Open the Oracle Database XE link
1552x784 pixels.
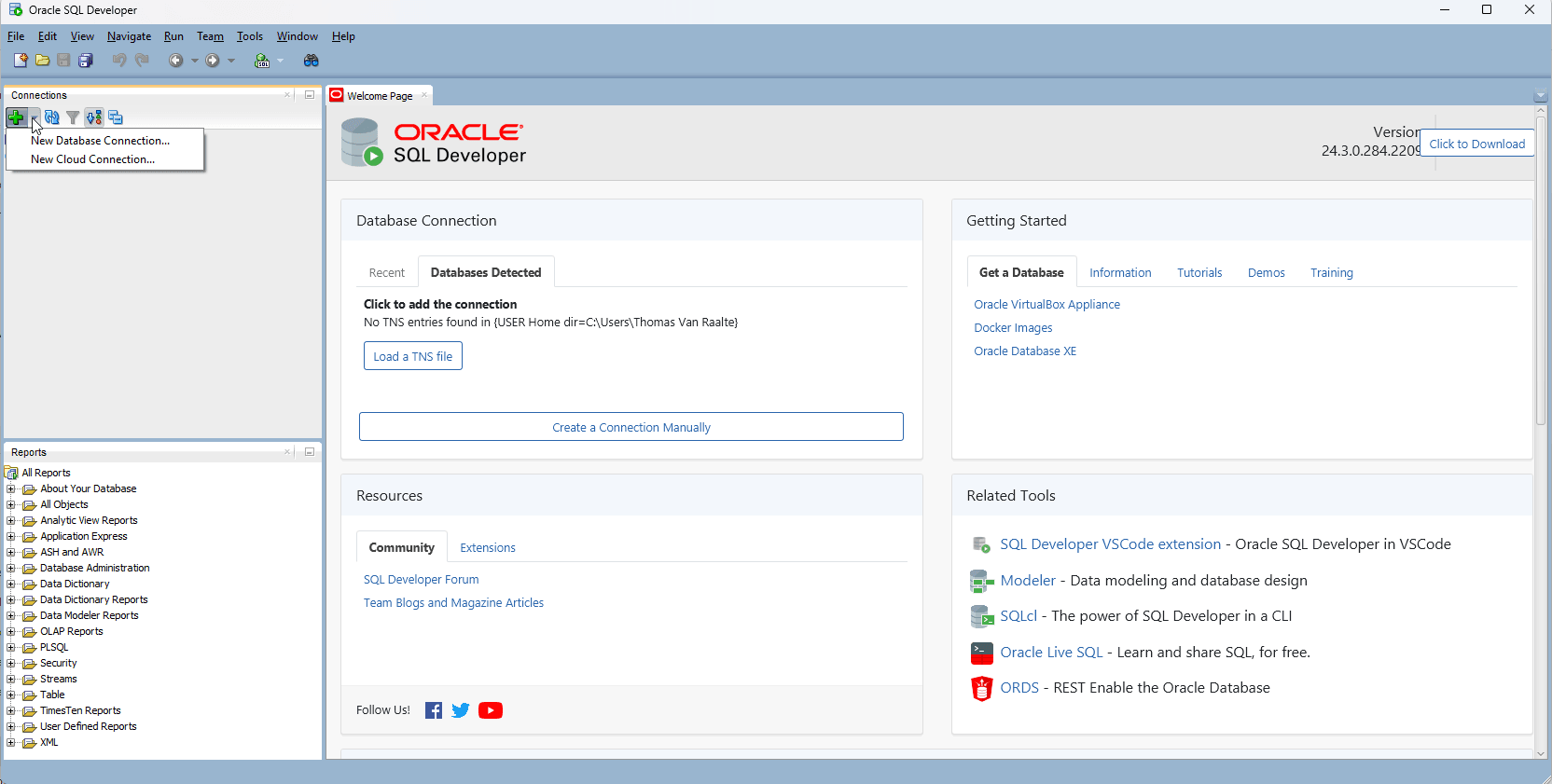(x=1024, y=351)
